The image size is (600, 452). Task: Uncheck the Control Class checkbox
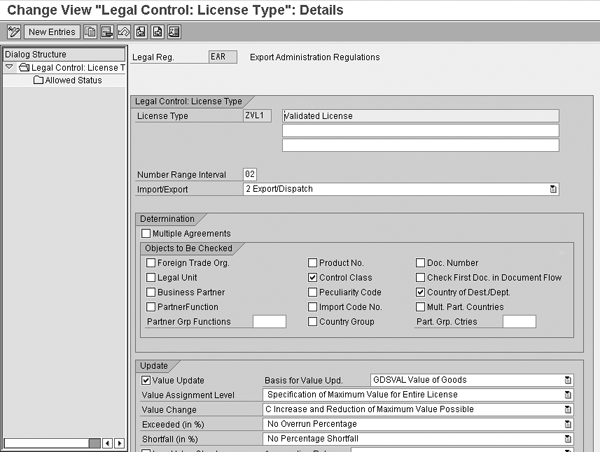coord(313,277)
